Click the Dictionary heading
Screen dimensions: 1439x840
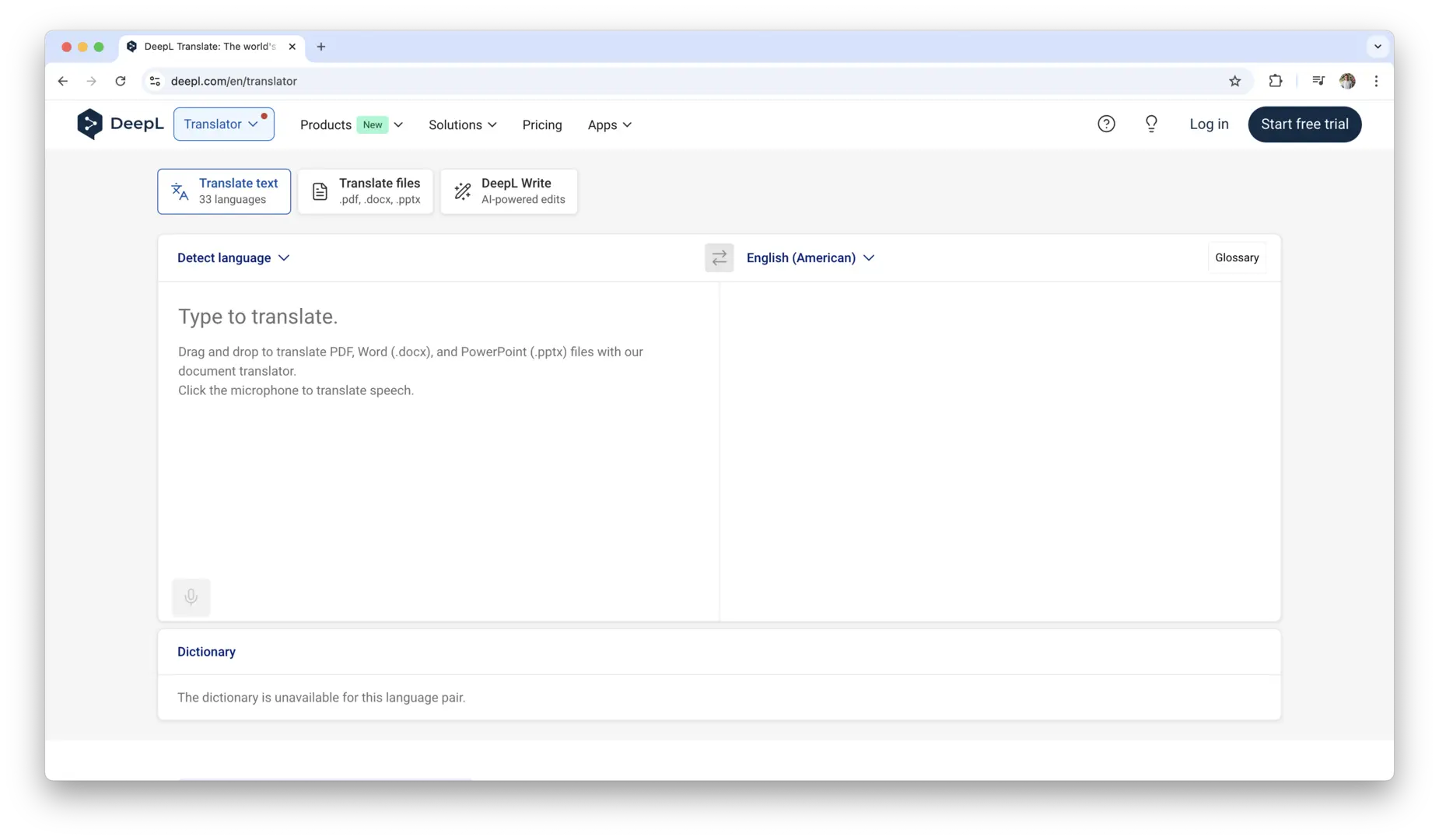tap(206, 652)
